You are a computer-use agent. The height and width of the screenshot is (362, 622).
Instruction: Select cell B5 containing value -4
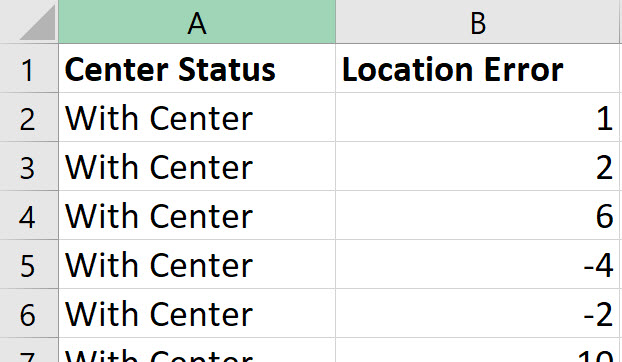[477, 264]
